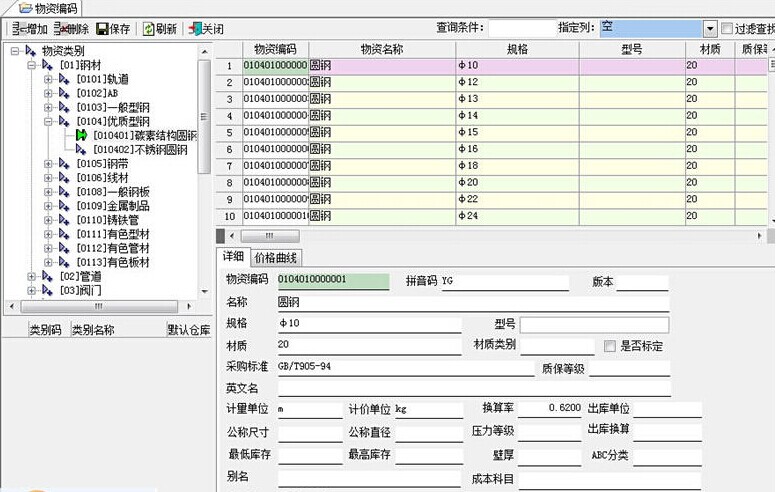
Task: Collapse the [01]钢材 tree node
Action: [31, 65]
